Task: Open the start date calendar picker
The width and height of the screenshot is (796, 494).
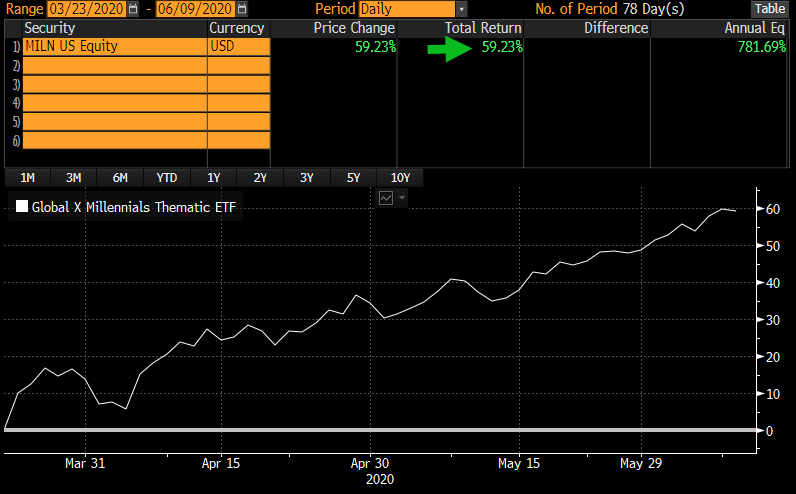Action: click(x=133, y=9)
